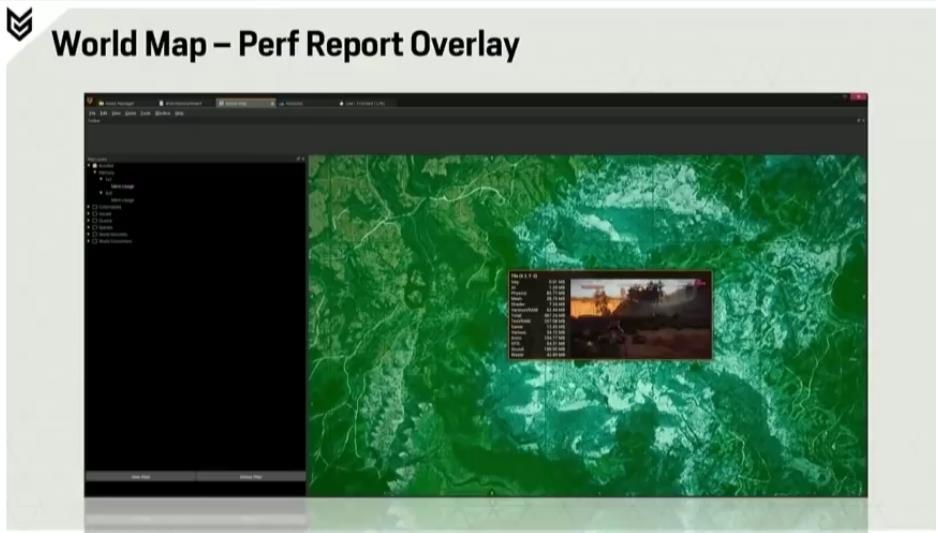Float the map layers panel

pos(298,159)
